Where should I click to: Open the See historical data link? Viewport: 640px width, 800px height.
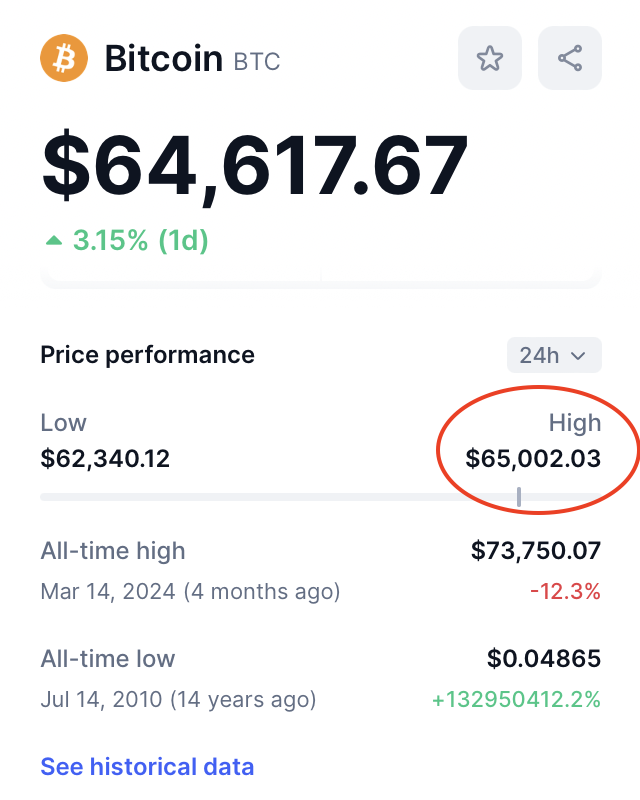[147, 767]
